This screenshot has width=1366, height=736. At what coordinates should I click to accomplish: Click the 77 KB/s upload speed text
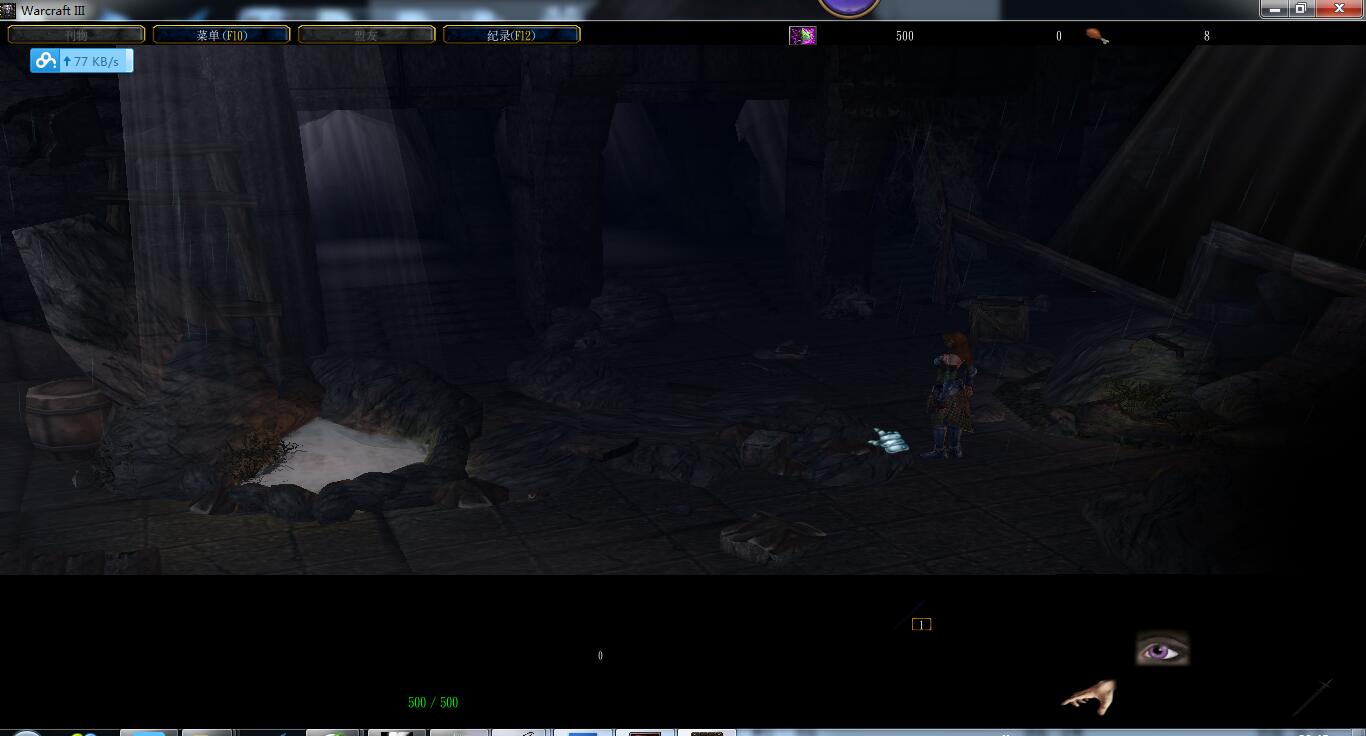[x=96, y=62]
